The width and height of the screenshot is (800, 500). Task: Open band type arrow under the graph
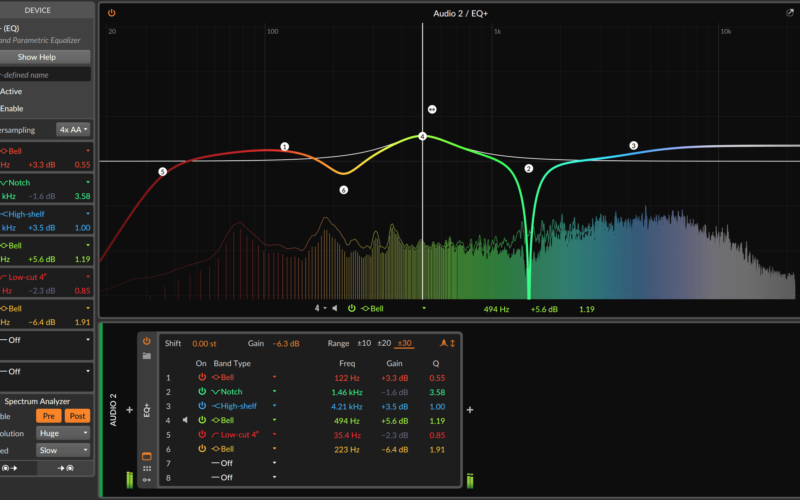point(424,308)
